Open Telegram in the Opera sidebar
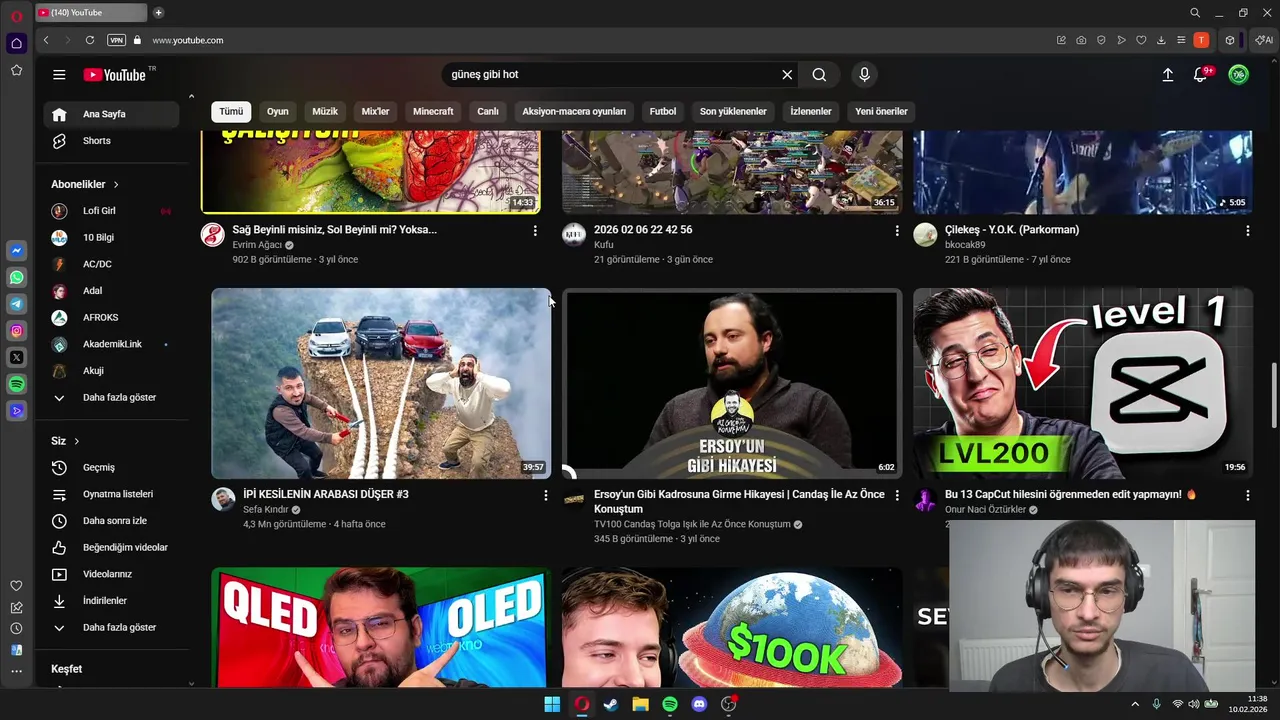Screen dimensions: 1280x720 pyautogui.click(x=16, y=304)
